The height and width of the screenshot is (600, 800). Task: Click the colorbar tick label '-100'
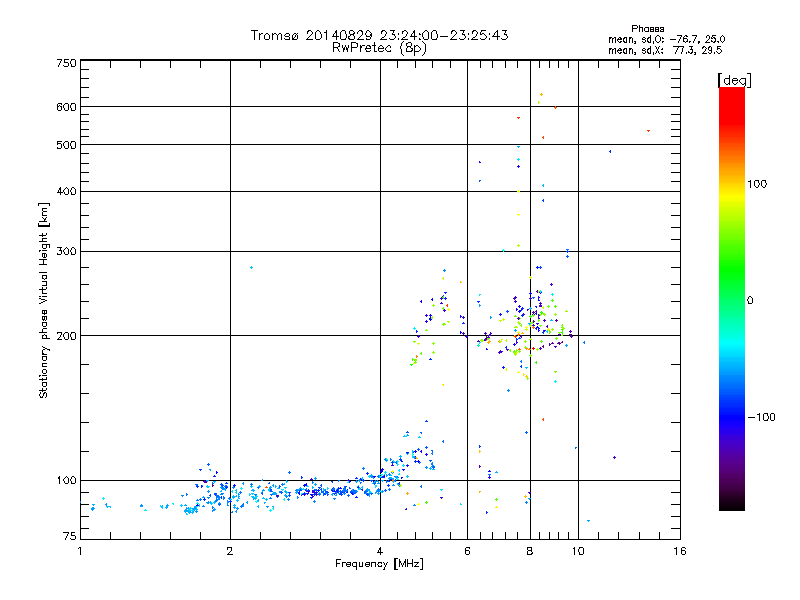[x=761, y=417]
